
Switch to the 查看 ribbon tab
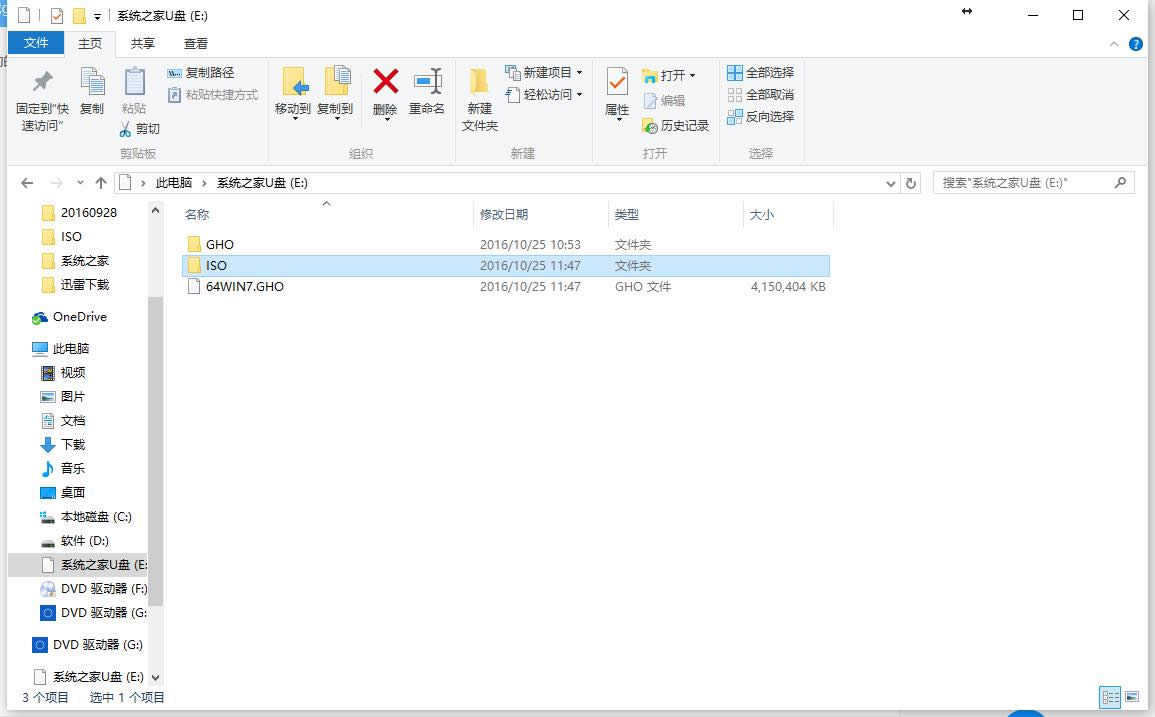point(195,43)
